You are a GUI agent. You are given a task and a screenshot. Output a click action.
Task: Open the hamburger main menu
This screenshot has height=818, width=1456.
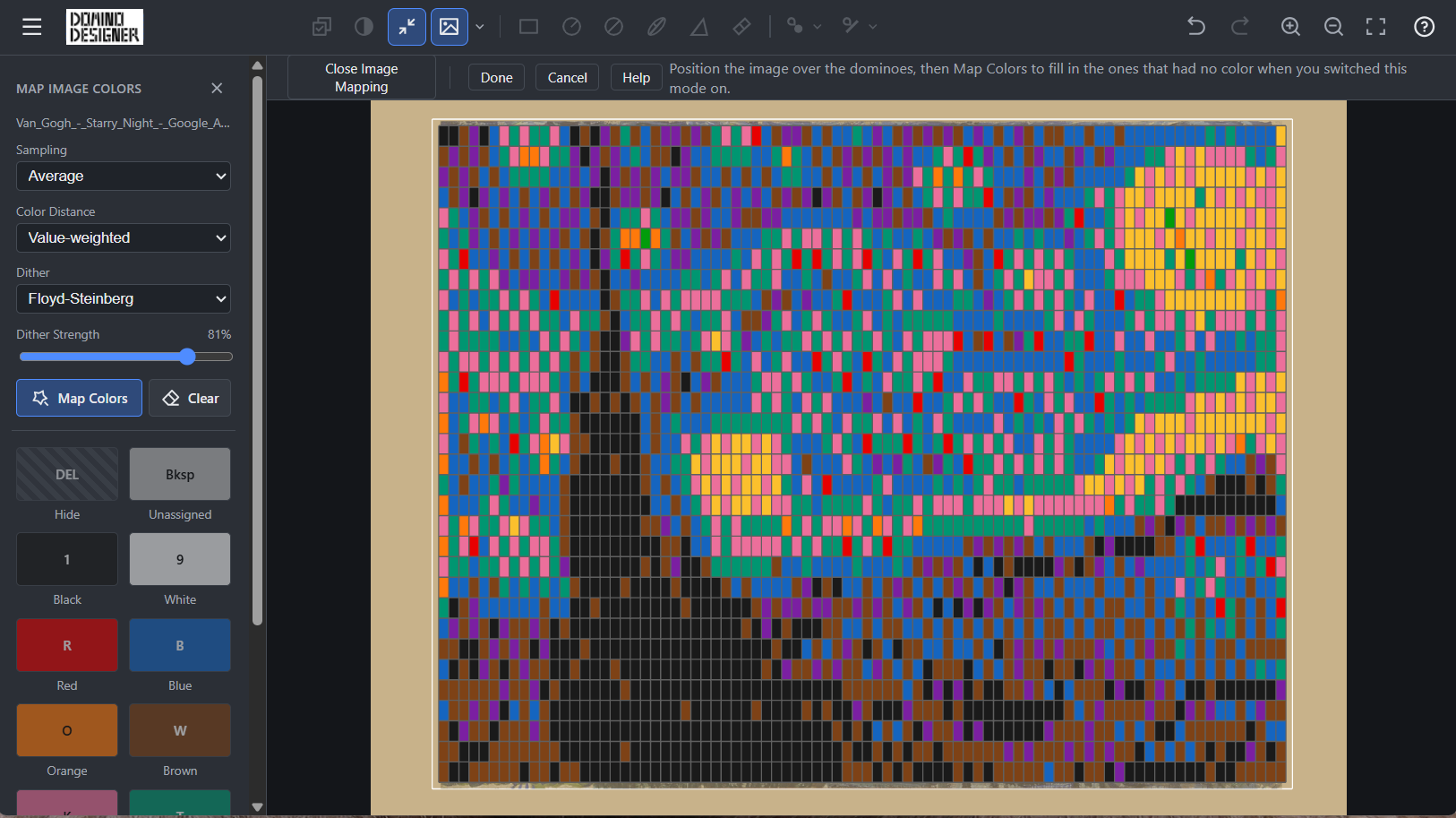(x=32, y=27)
